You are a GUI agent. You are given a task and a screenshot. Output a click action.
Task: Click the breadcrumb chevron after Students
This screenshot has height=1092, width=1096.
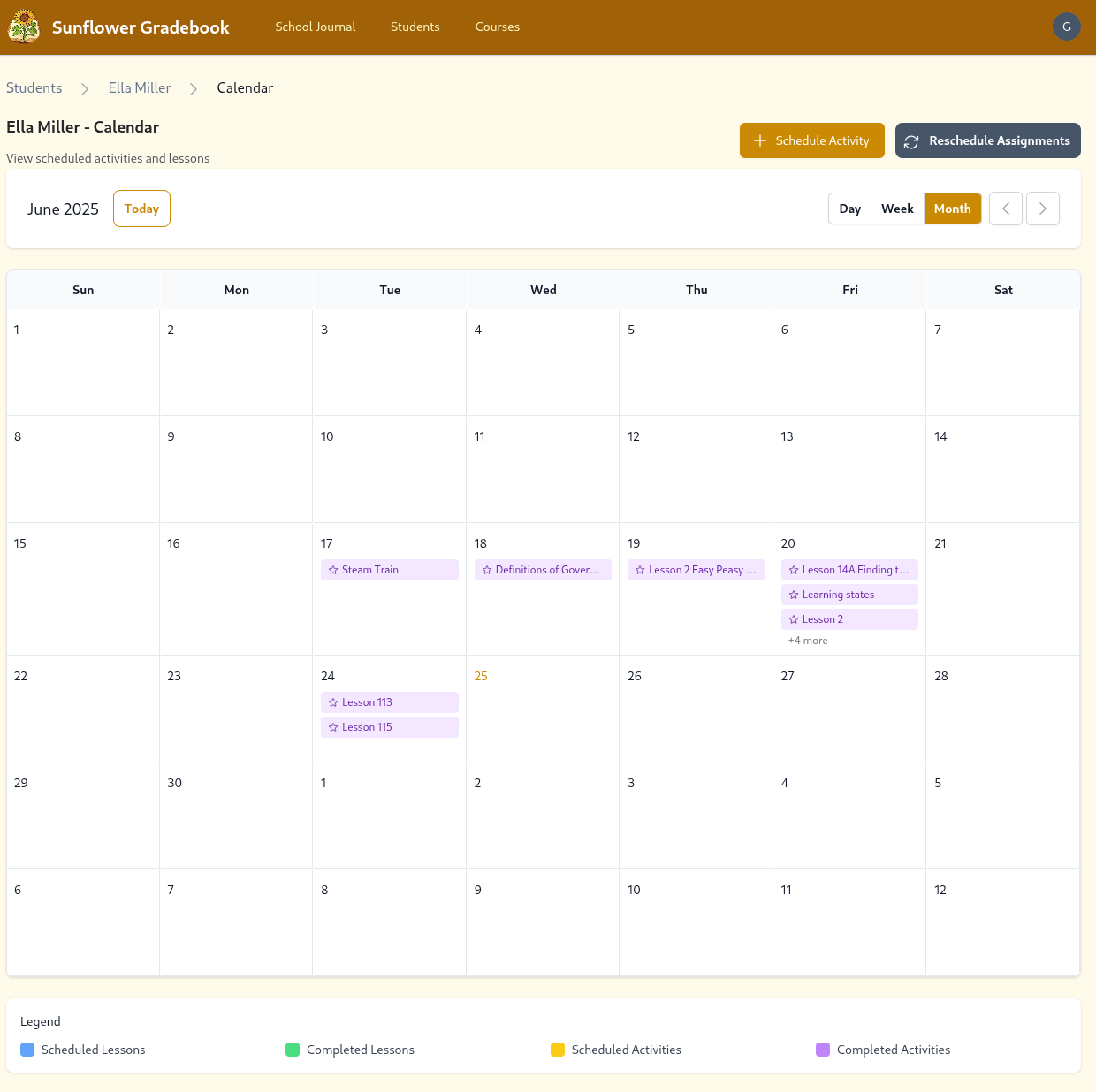(x=85, y=88)
